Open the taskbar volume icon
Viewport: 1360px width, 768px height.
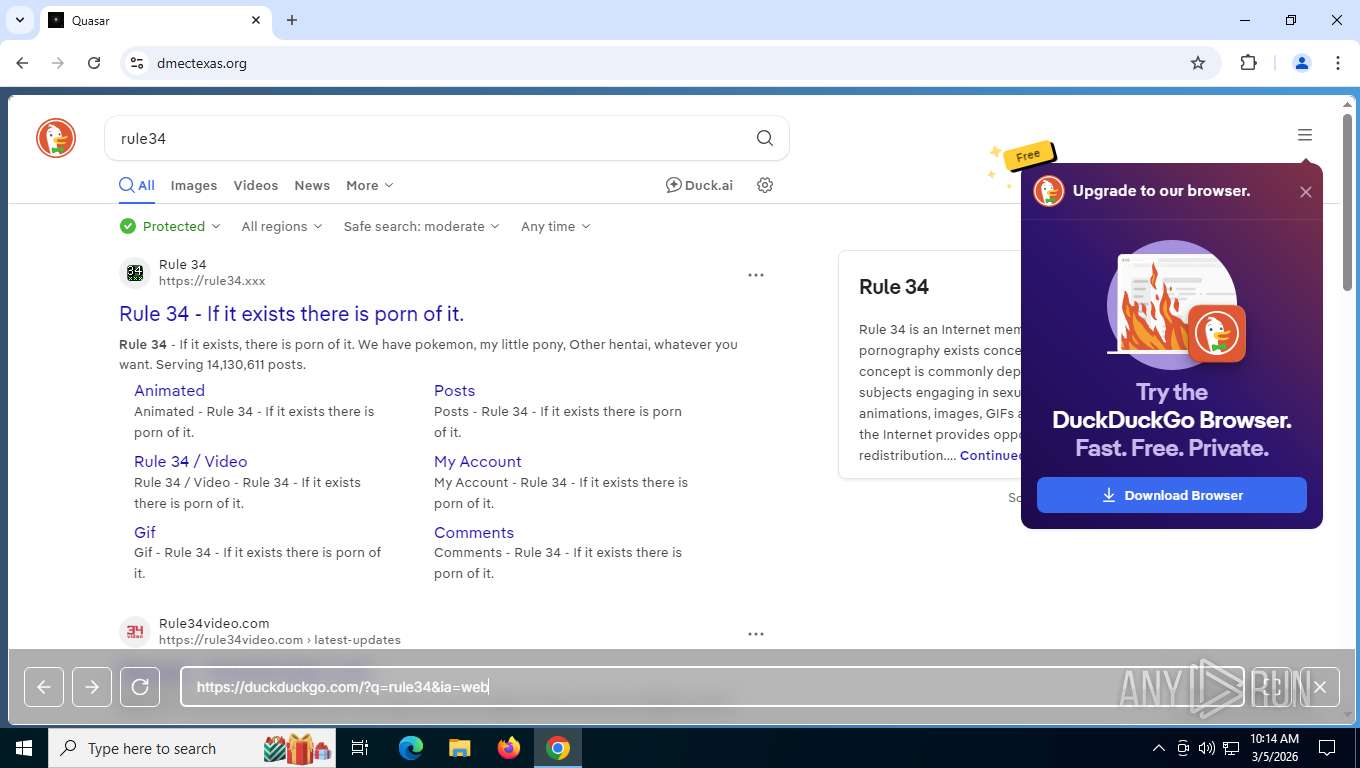click(x=1206, y=748)
